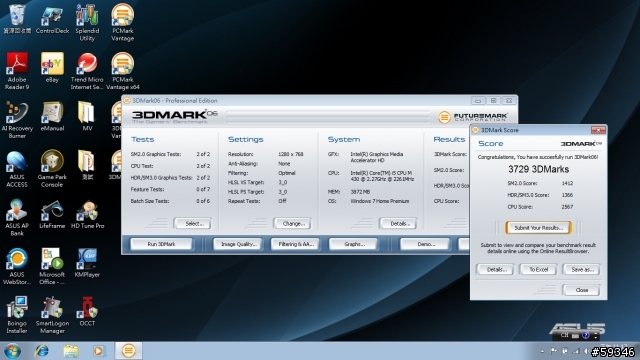Click Action Center flag in tray
This screenshot has height=360, width=640.
(553, 351)
